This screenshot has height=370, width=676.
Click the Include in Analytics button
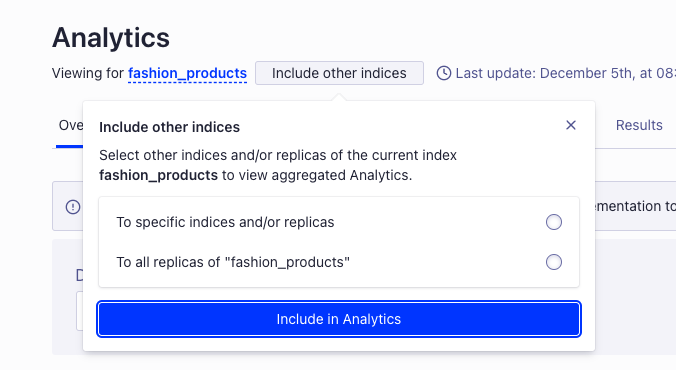[x=339, y=319]
